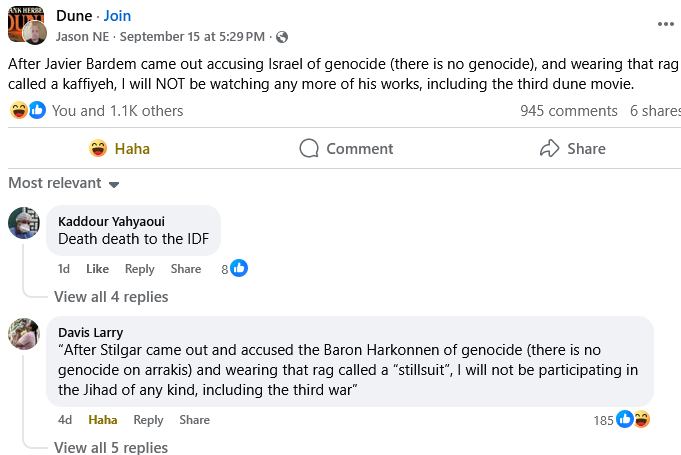This screenshot has width=681, height=455.
Task: Open the post's three-dot options menu
Action: (x=665, y=24)
